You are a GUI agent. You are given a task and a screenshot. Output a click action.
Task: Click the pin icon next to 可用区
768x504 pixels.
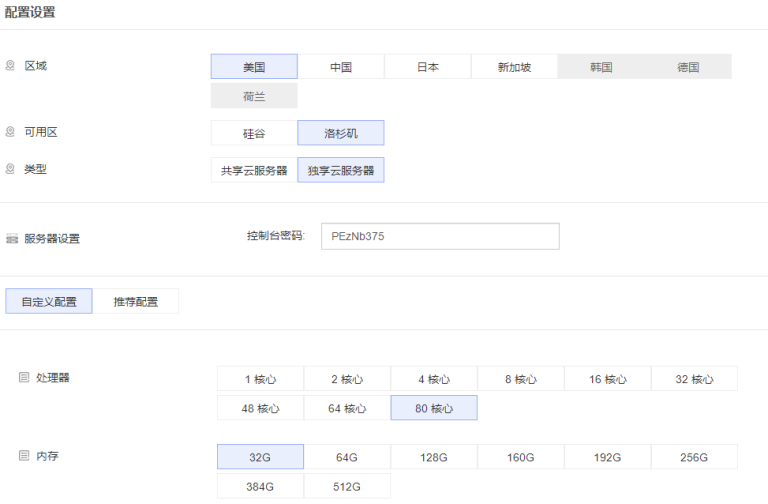11,132
